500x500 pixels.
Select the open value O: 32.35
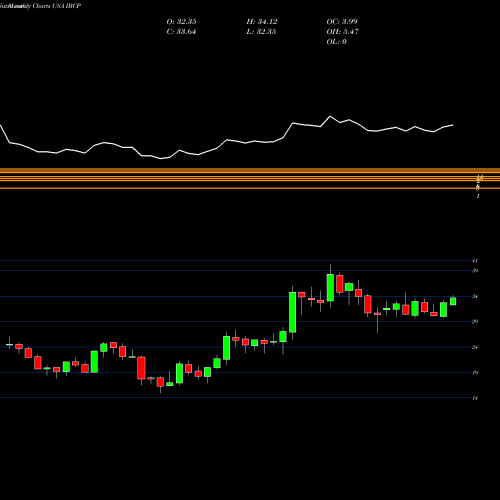click(x=181, y=22)
